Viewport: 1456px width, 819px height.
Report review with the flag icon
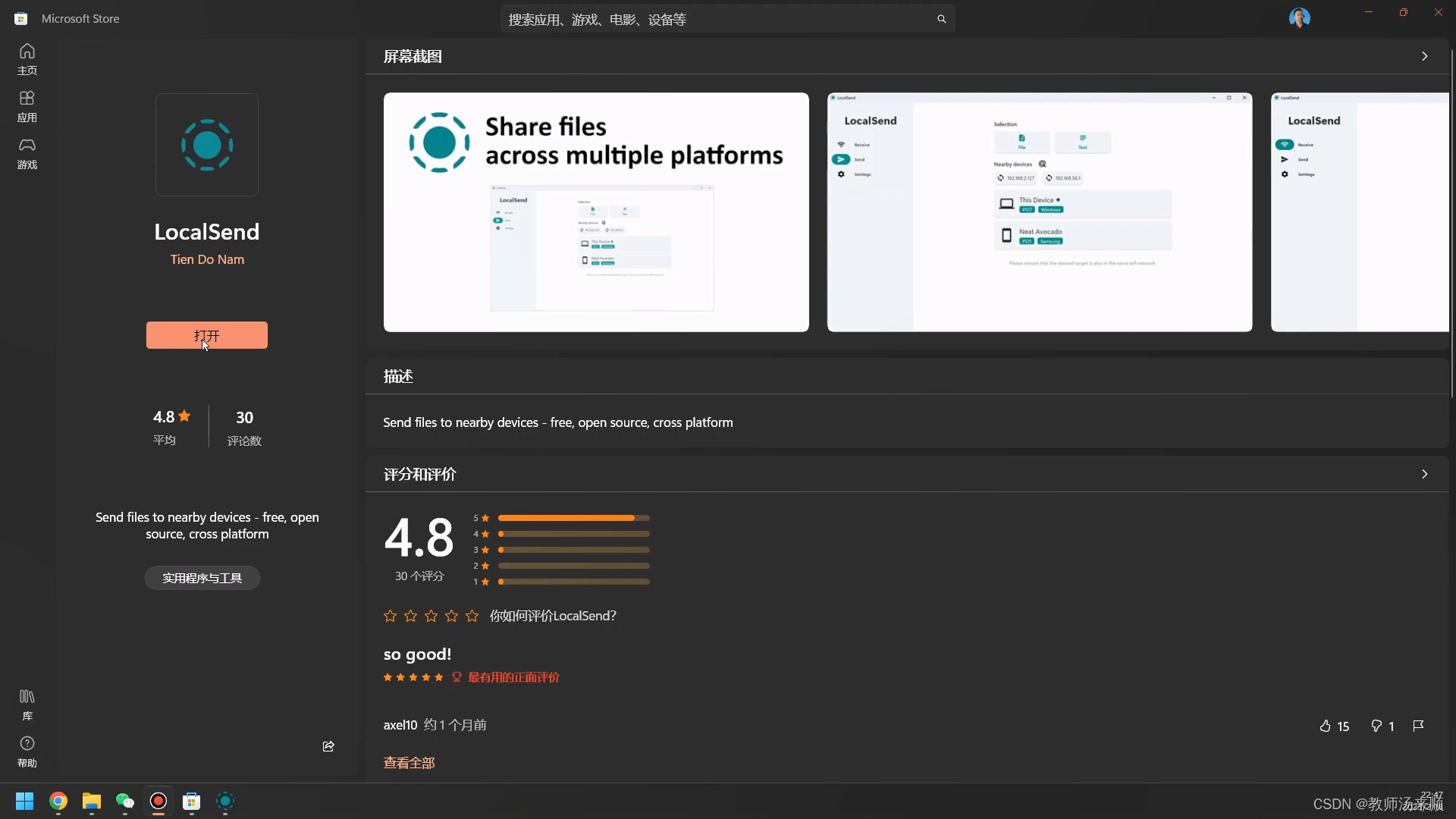click(x=1418, y=726)
